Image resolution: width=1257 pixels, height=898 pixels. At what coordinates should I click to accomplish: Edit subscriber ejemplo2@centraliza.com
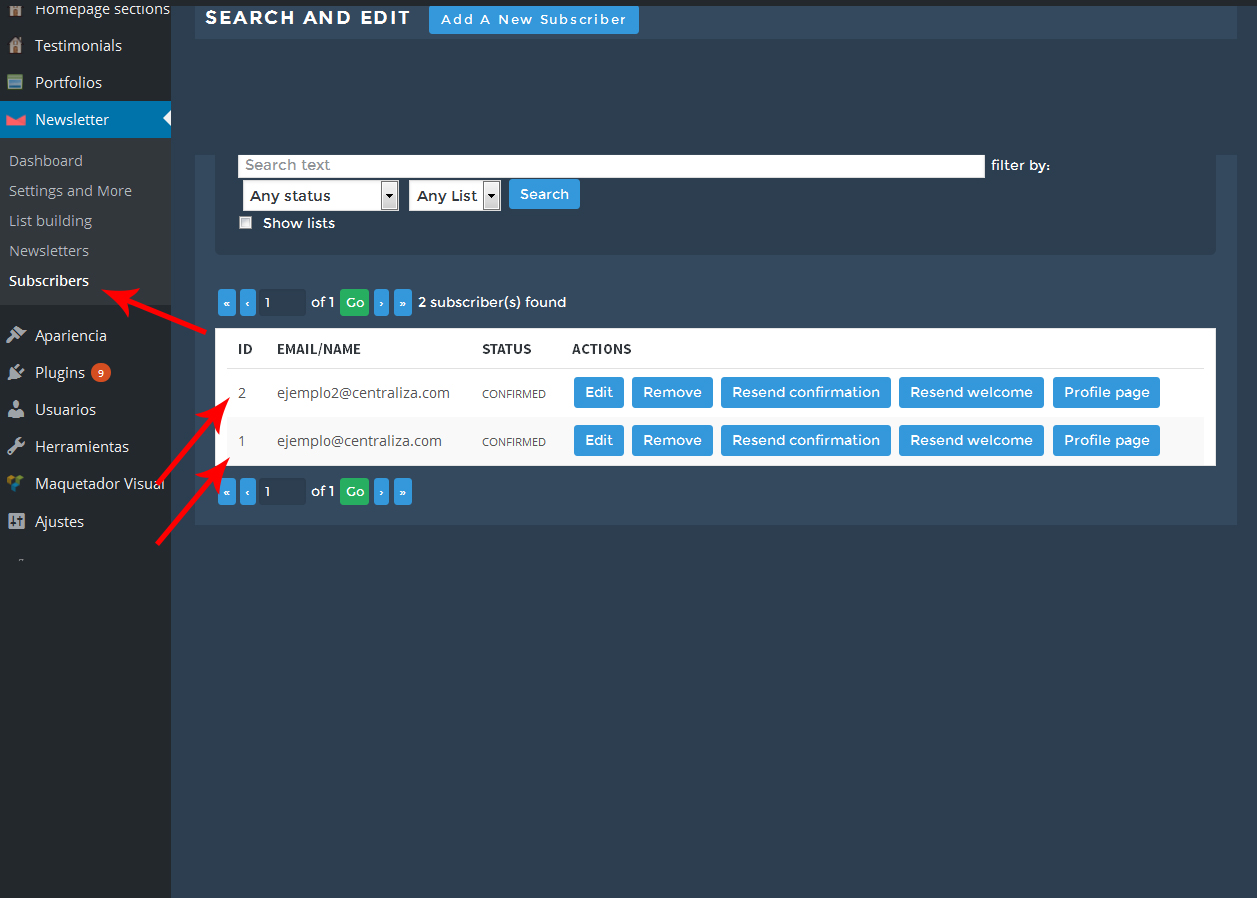point(598,392)
